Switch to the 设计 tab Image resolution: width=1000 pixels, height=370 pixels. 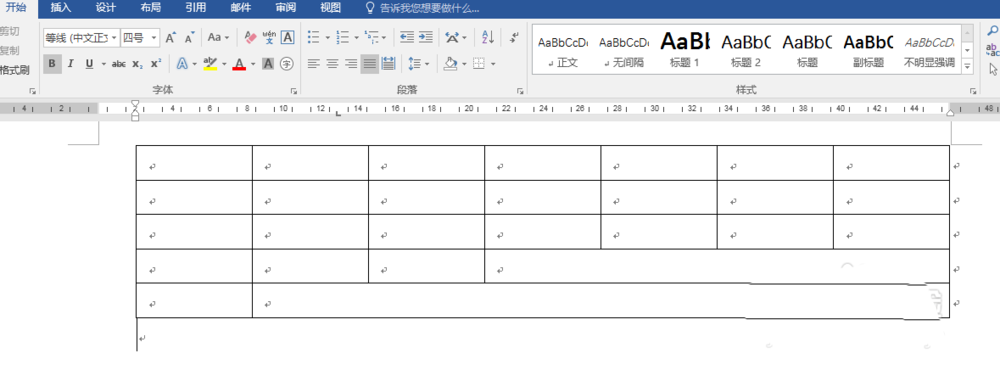point(106,8)
